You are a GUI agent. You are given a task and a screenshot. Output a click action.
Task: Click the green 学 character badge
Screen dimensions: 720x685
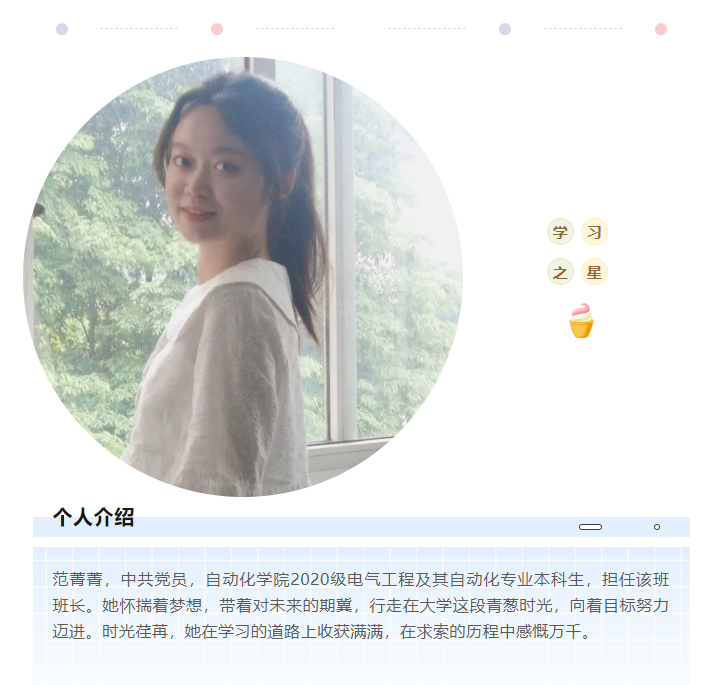(560, 232)
